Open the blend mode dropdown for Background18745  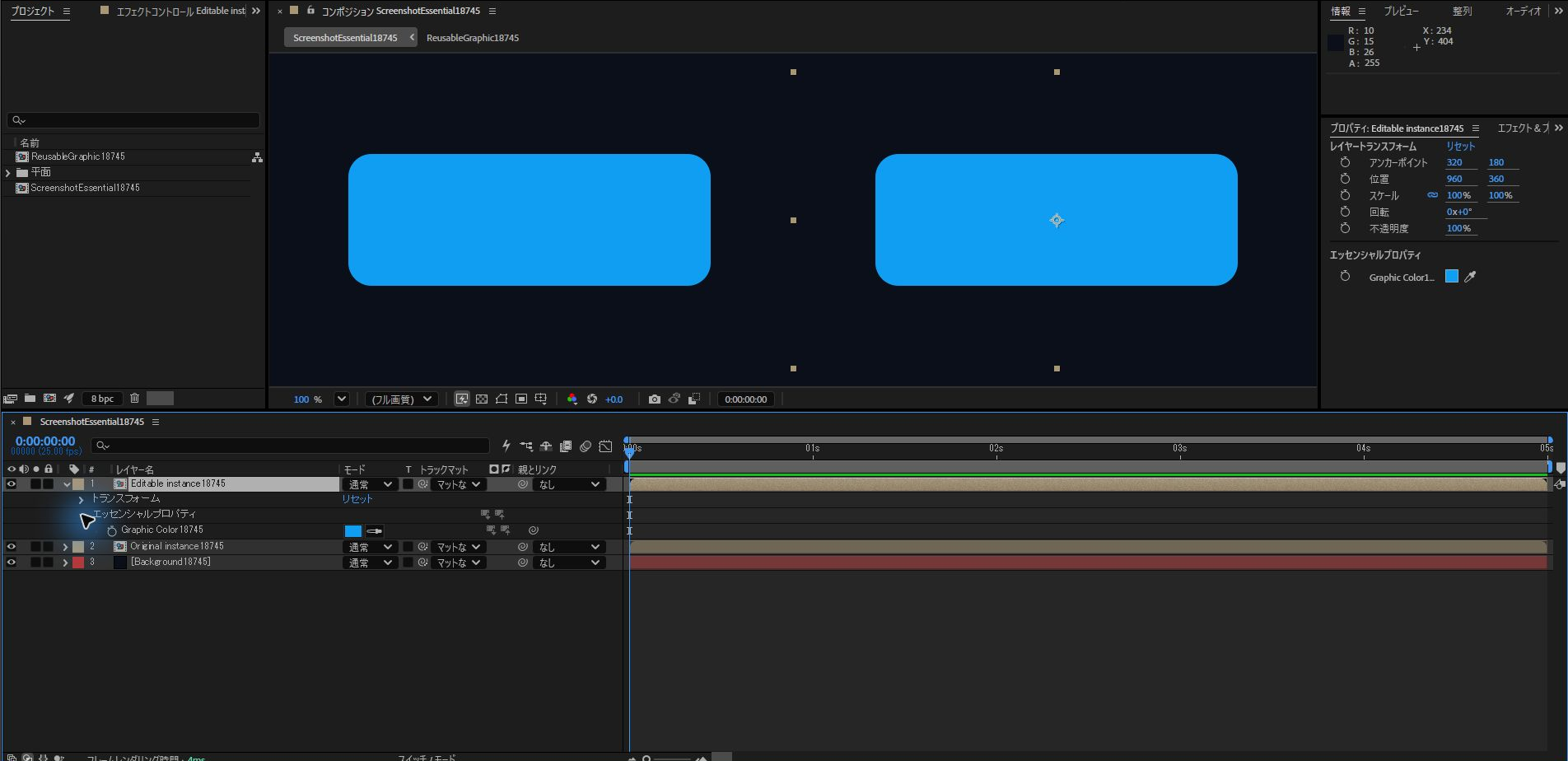(369, 563)
